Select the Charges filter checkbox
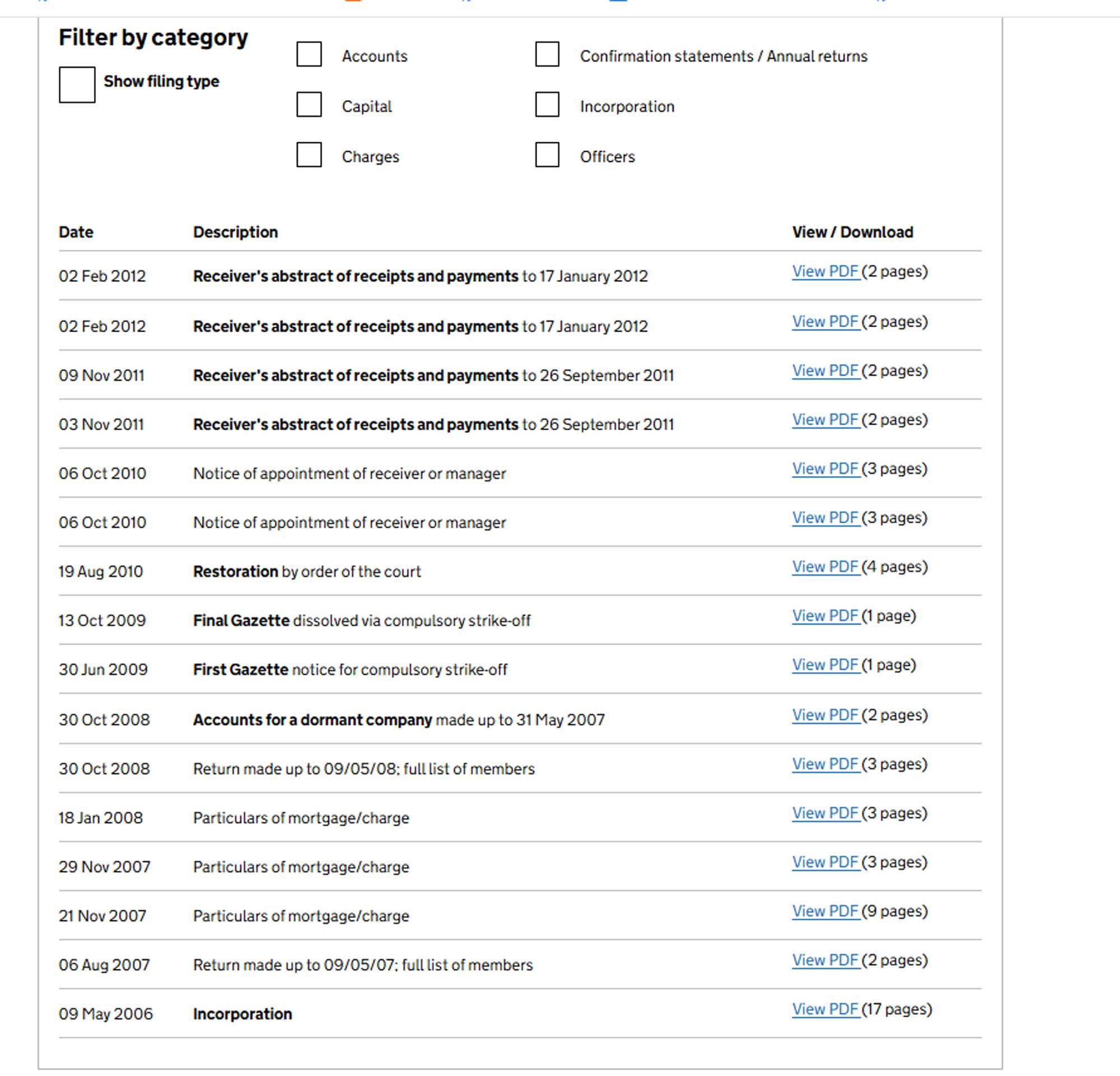The image size is (1120, 1076). [309, 155]
